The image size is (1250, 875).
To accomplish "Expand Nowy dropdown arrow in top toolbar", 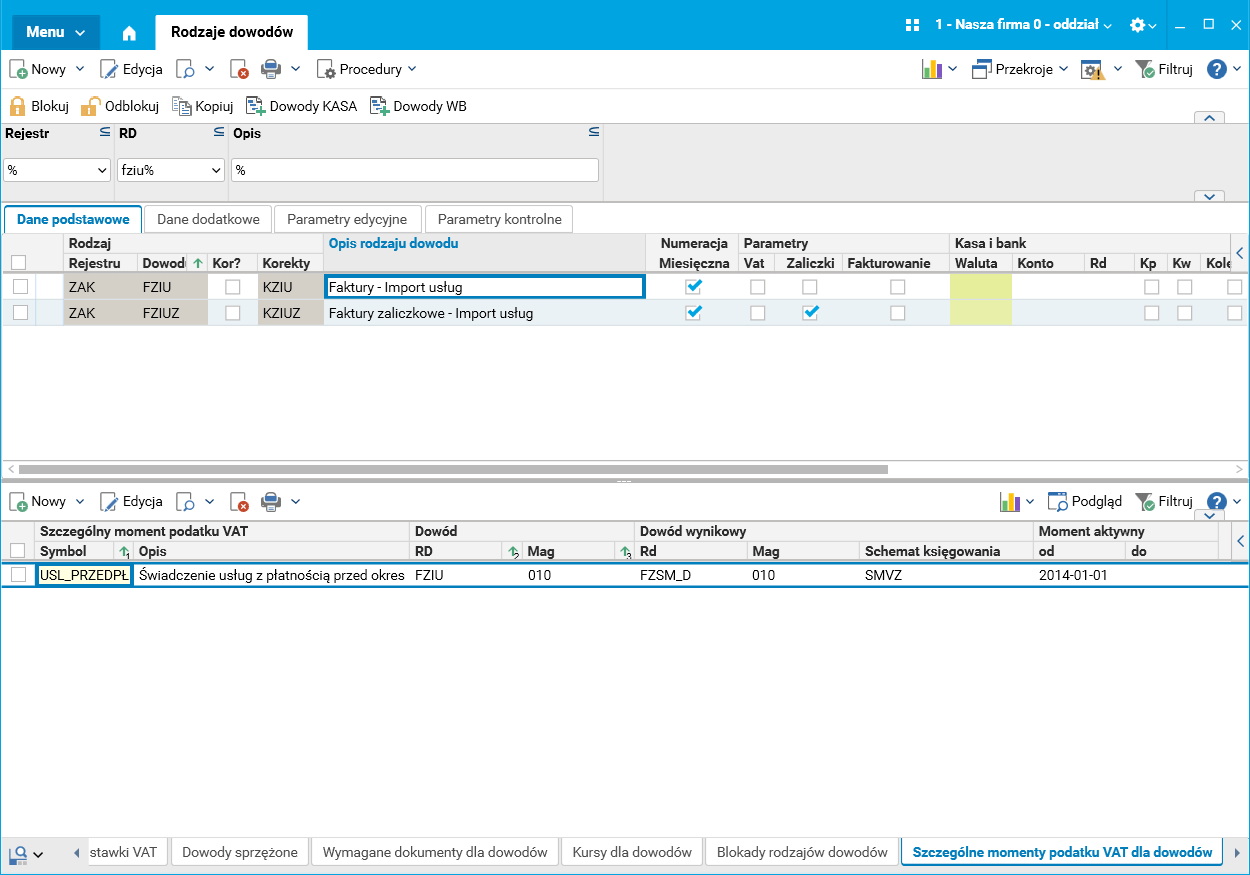I will [81, 69].
